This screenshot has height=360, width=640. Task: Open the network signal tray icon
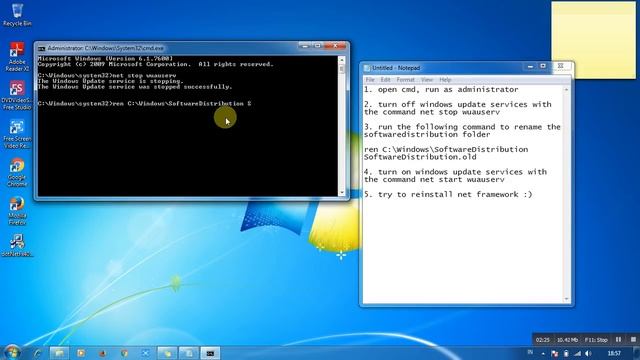tap(578, 353)
